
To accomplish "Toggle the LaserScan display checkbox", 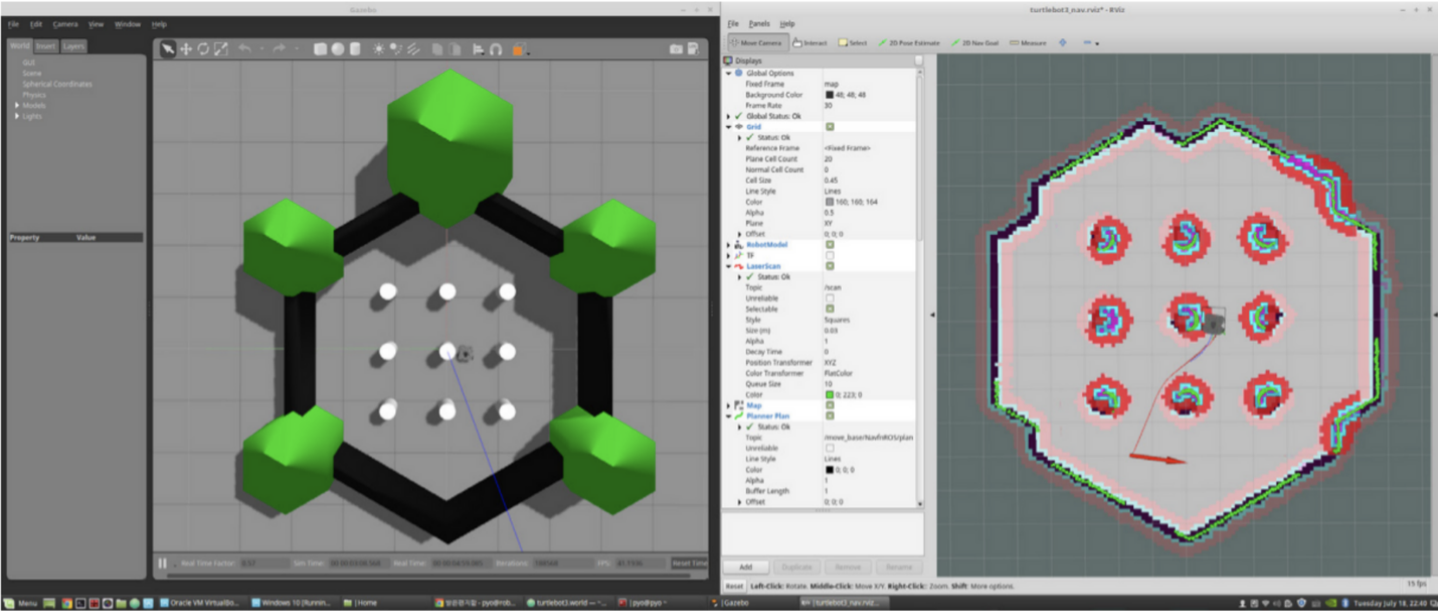I will pos(830,266).
